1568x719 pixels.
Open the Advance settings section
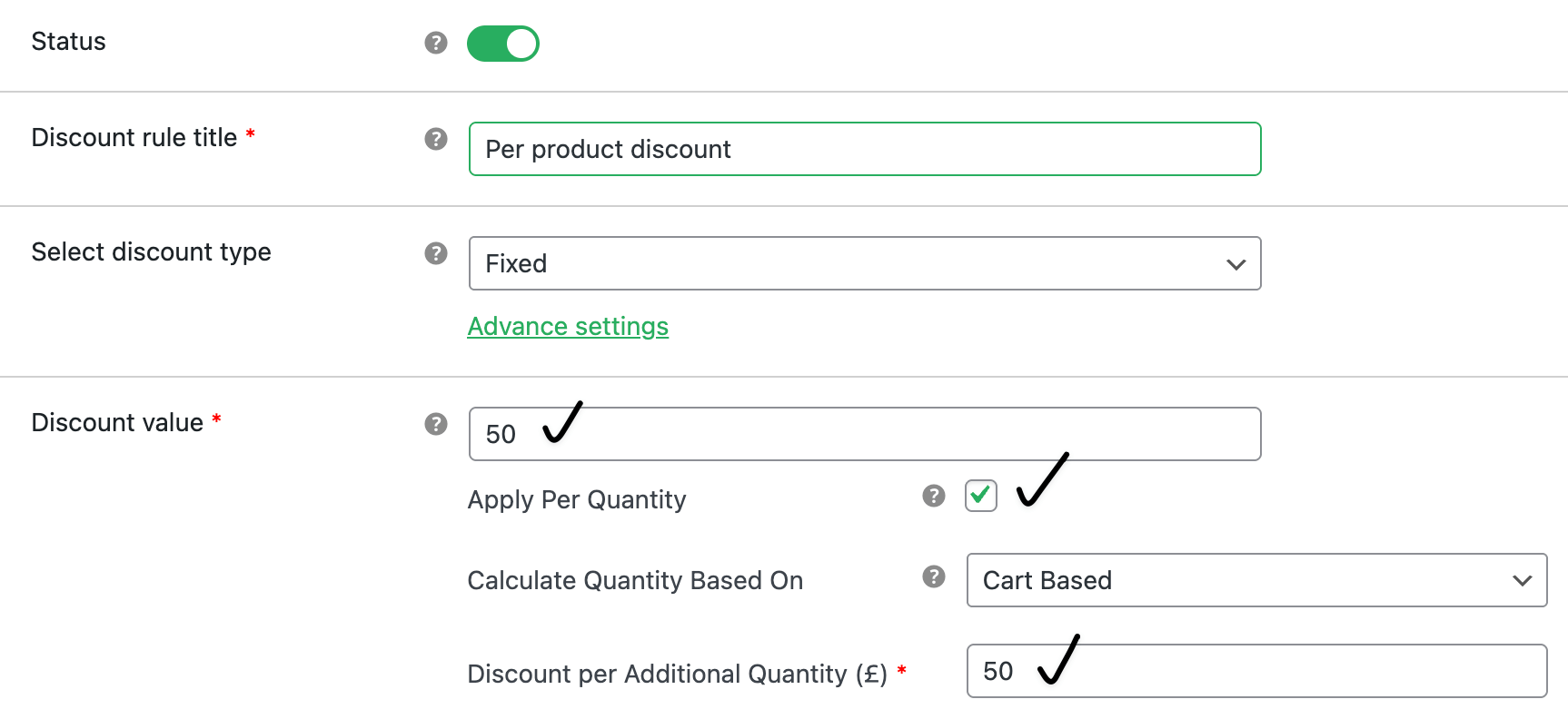[568, 326]
